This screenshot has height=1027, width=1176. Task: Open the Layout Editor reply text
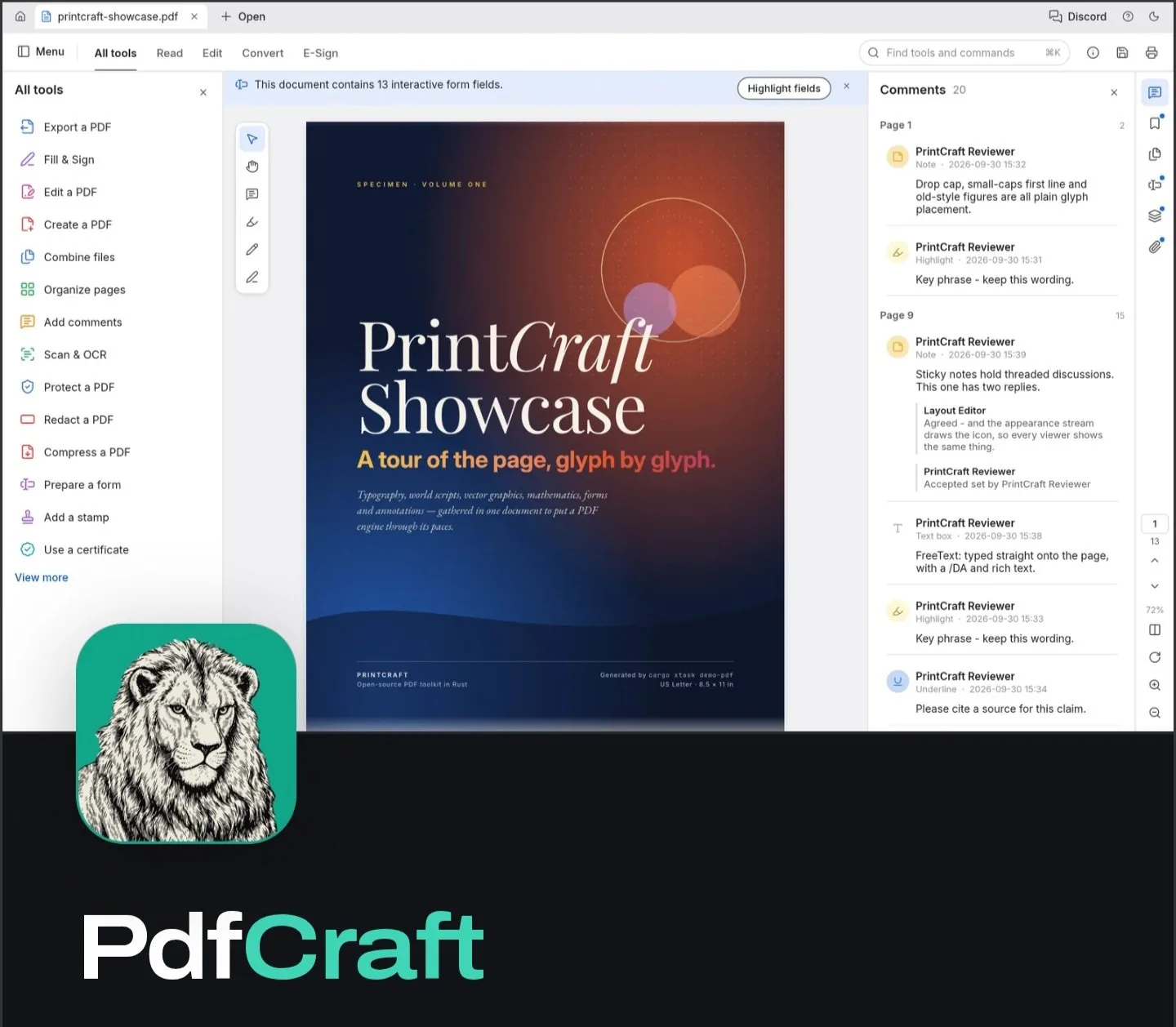1013,435
